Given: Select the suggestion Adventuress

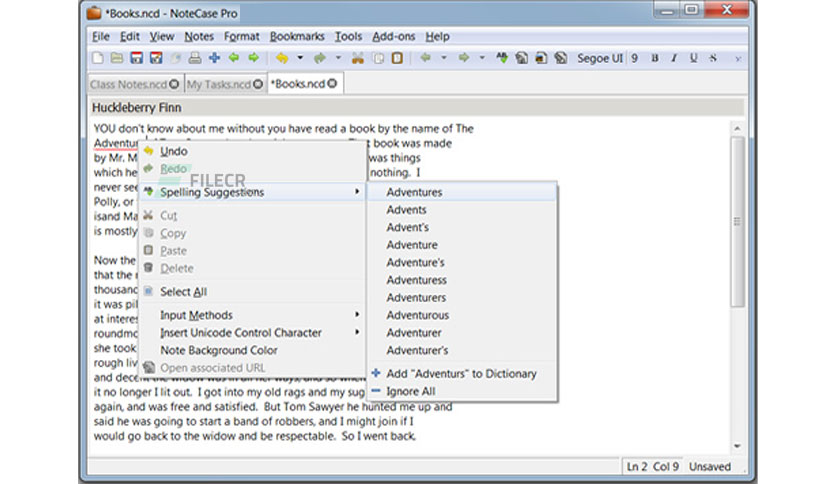Looking at the screenshot, I should 462,280.
